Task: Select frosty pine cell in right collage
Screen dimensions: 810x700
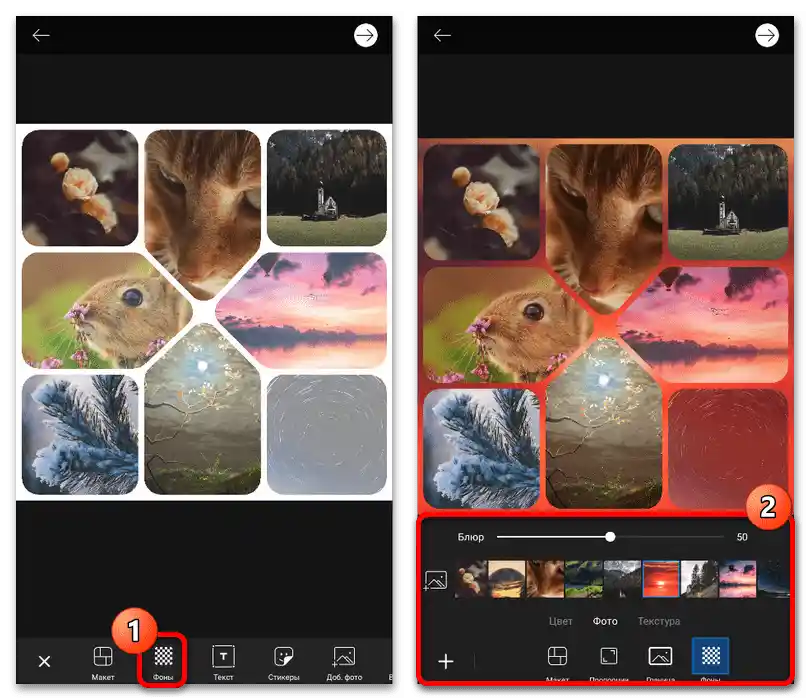Action: (481, 449)
